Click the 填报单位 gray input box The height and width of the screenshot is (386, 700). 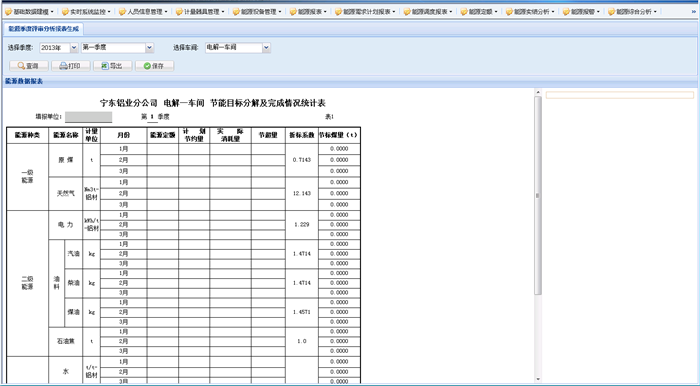pyautogui.click(x=88, y=117)
